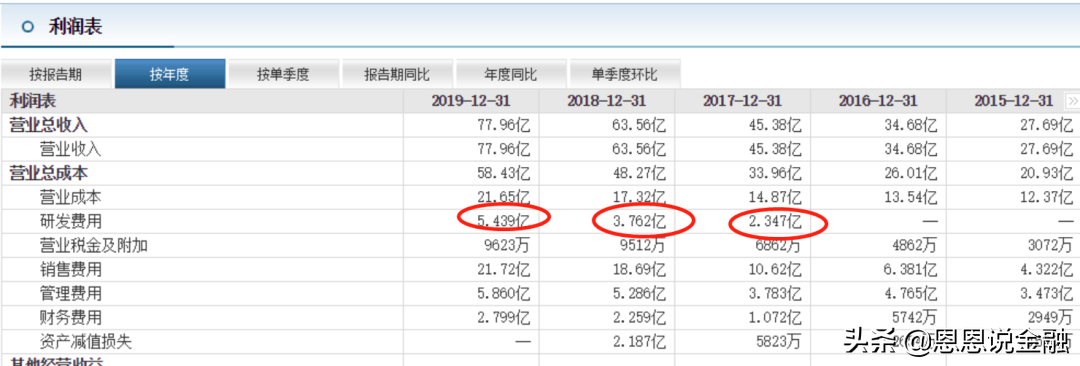Image resolution: width=1080 pixels, height=366 pixels.
Task: Click 2018 营业成本 value 17.32亿
Action: 640,197
